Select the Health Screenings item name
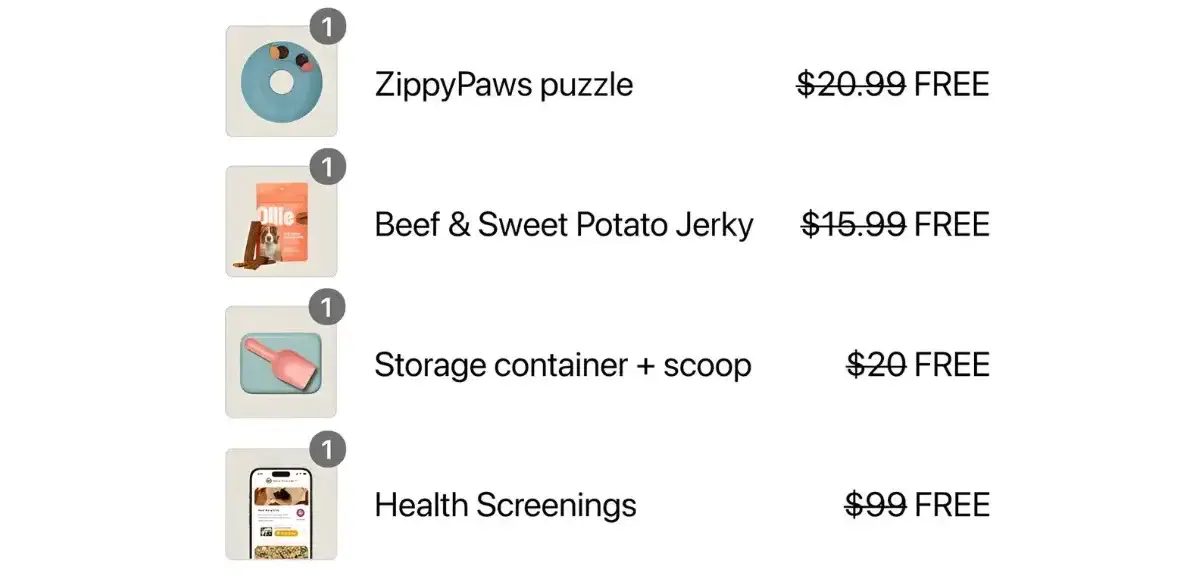Image resolution: width=1188 pixels, height=580 pixels. click(x=505, y=505)
